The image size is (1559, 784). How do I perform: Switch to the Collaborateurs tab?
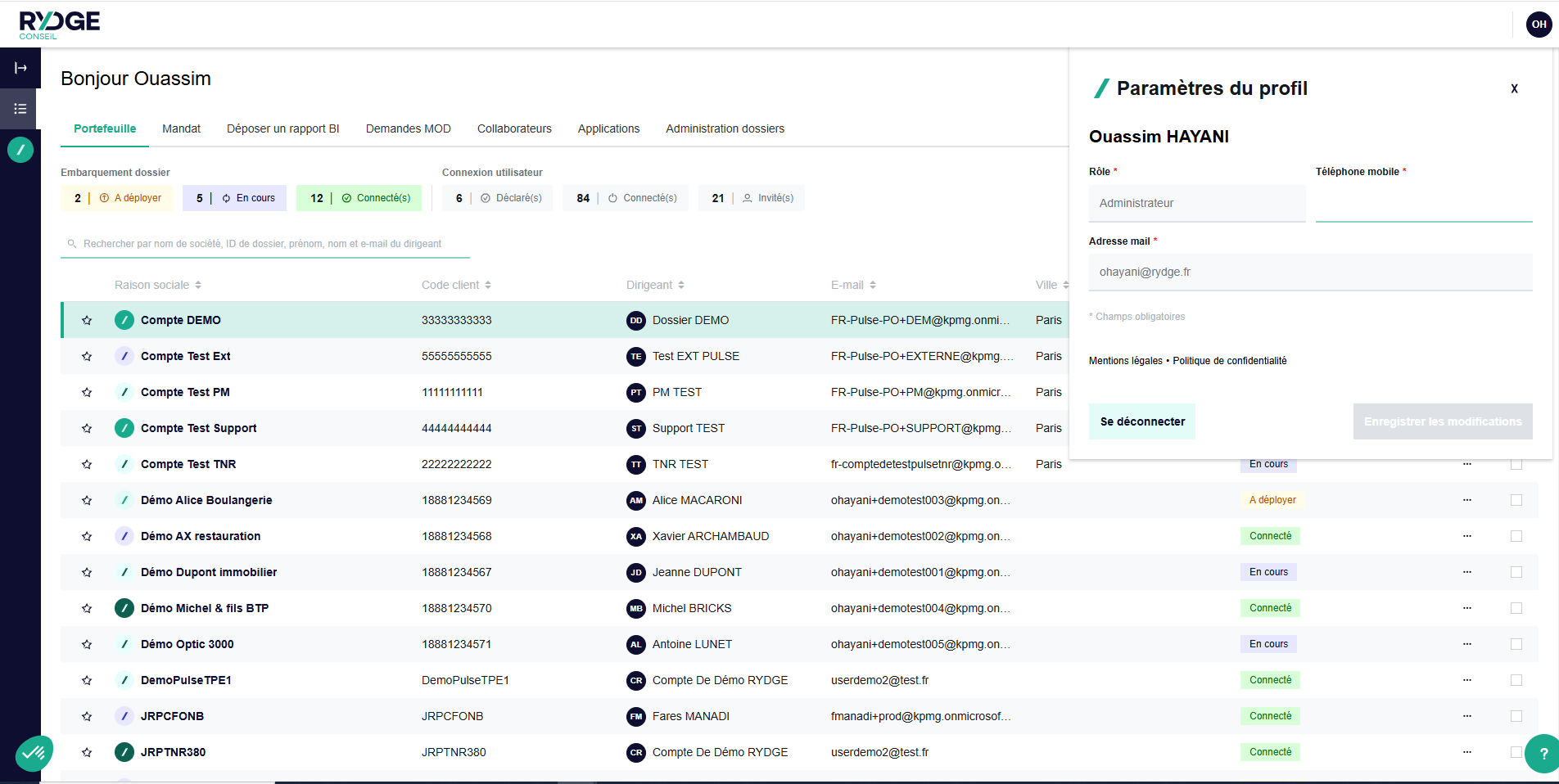pos(514,128)
